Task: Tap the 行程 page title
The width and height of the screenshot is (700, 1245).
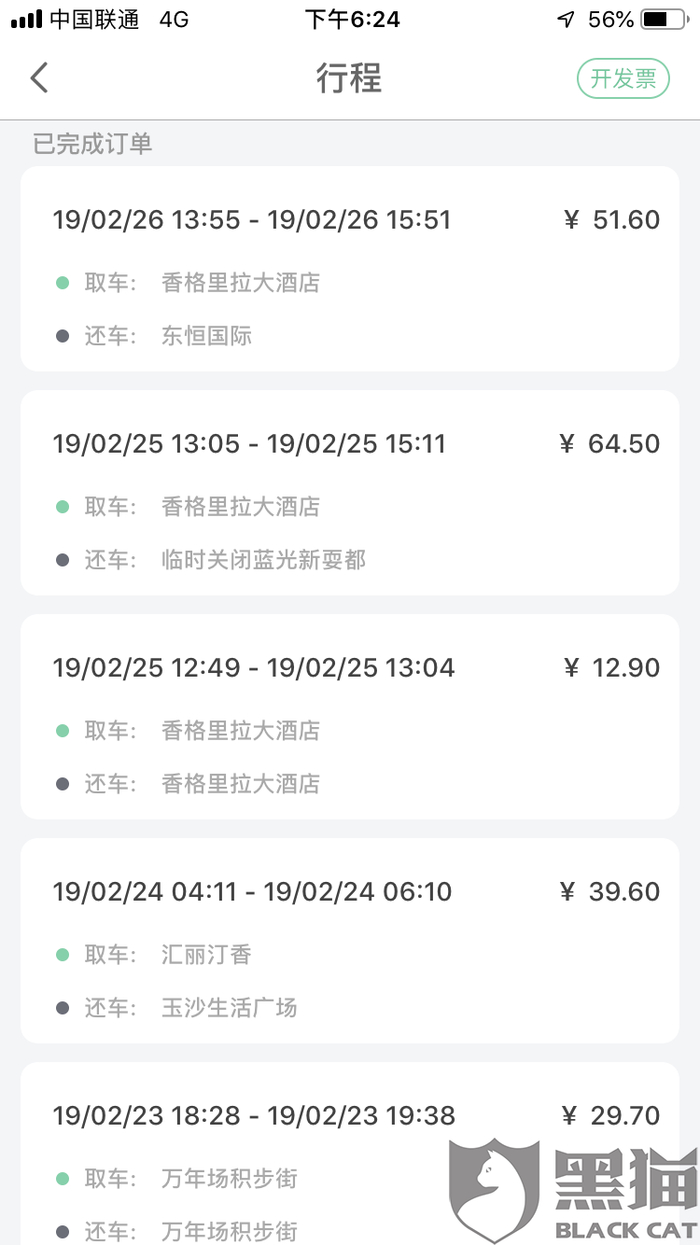Action: 349,78
